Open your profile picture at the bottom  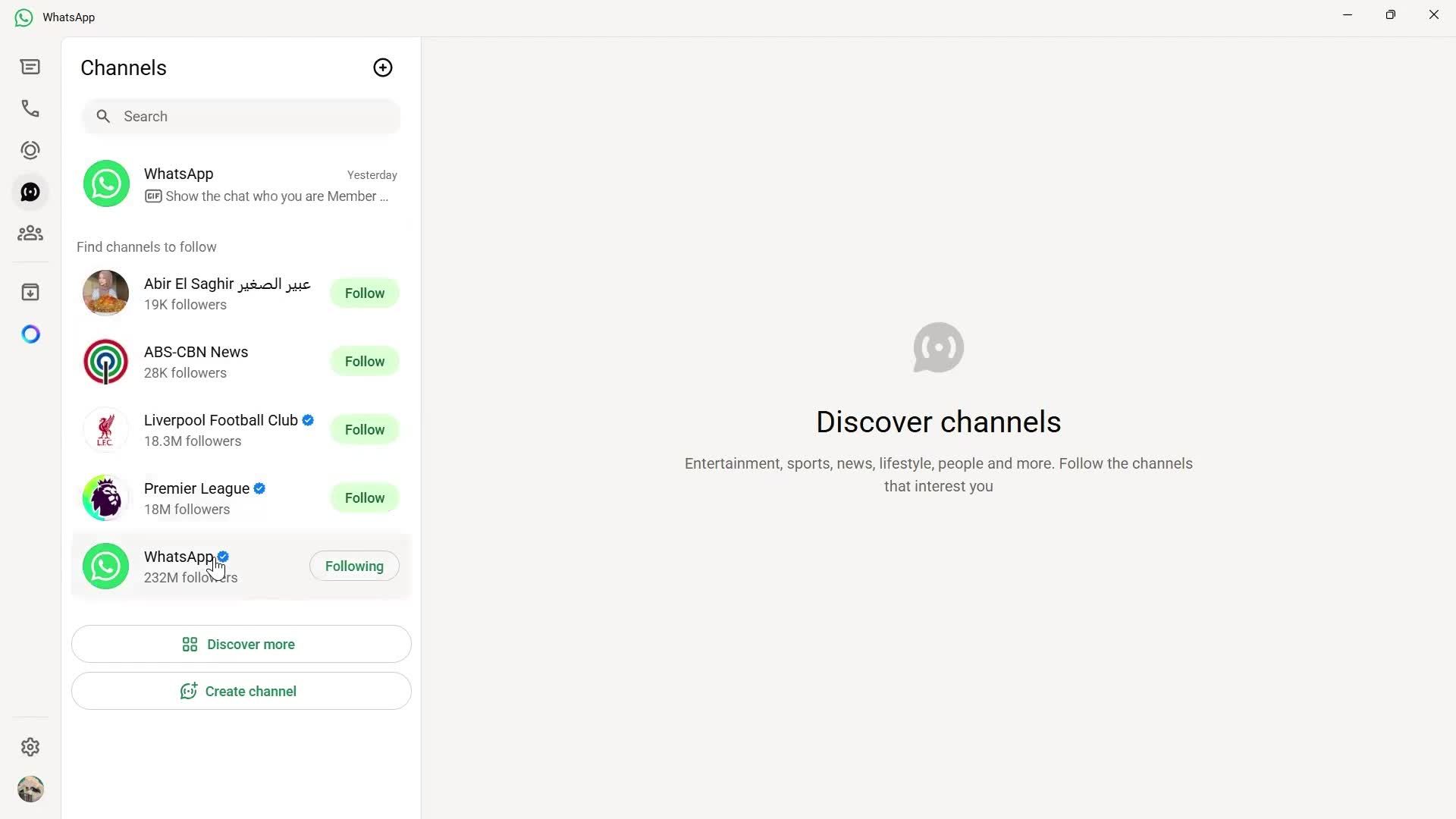pos(30,789)
